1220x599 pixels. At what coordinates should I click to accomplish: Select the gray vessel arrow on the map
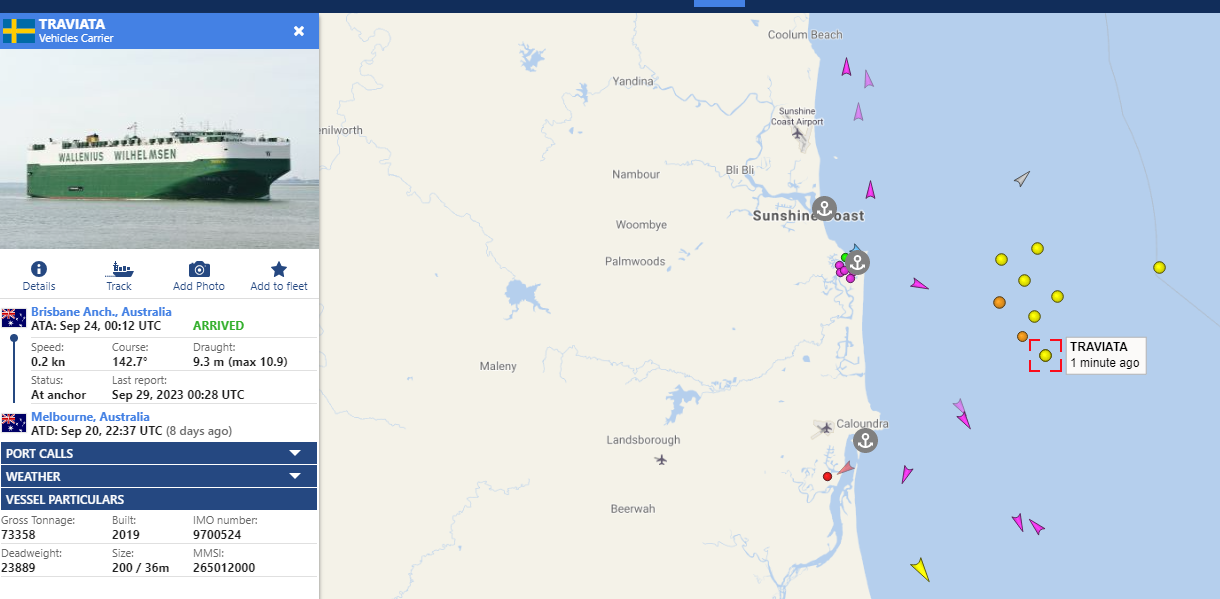(1021, 179)
